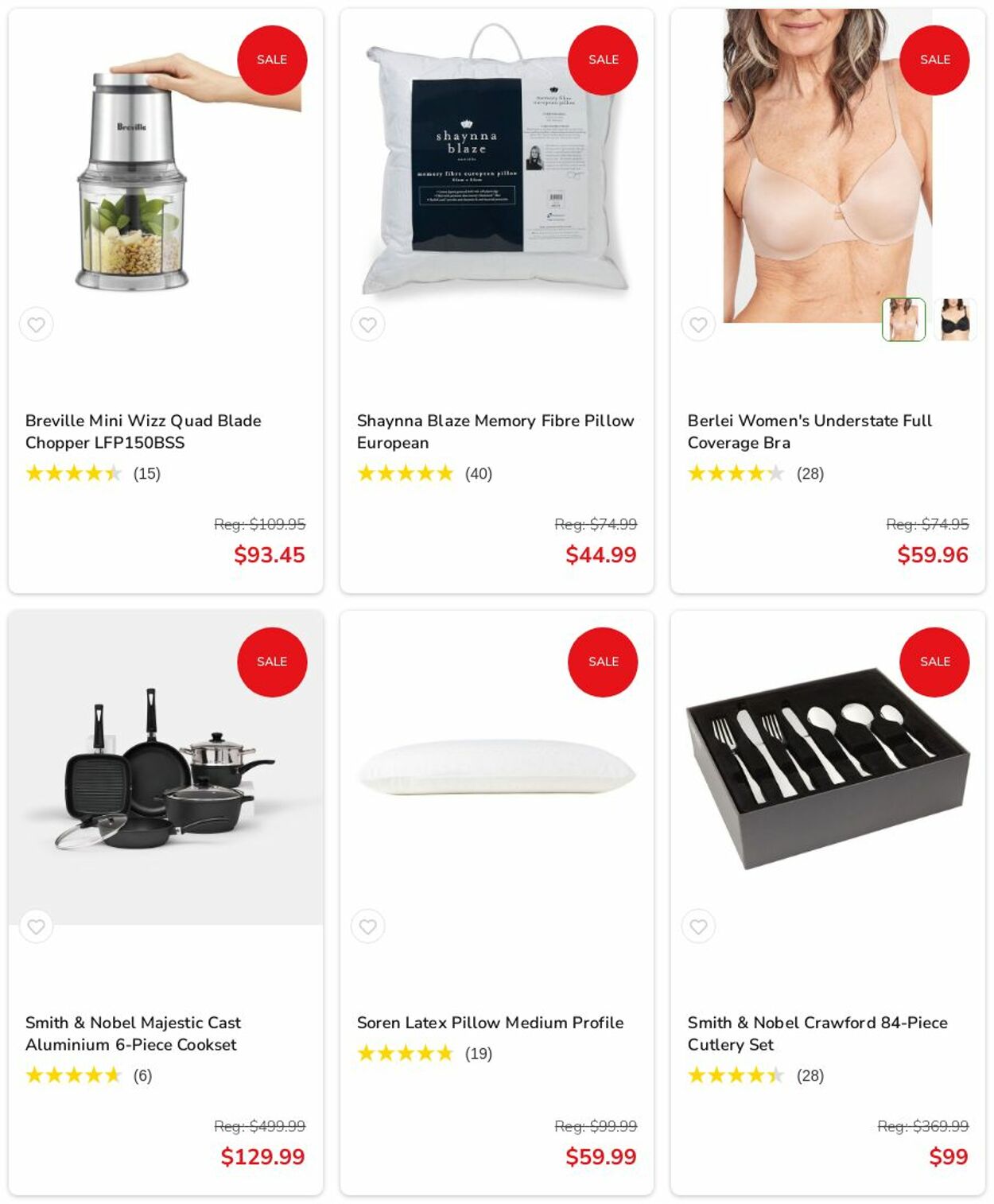The height and width of the screenshot is (1204, 994).
Task: Favorite the Shaynna Blaze pillow with heart icon
Action: tap(367, 324)
